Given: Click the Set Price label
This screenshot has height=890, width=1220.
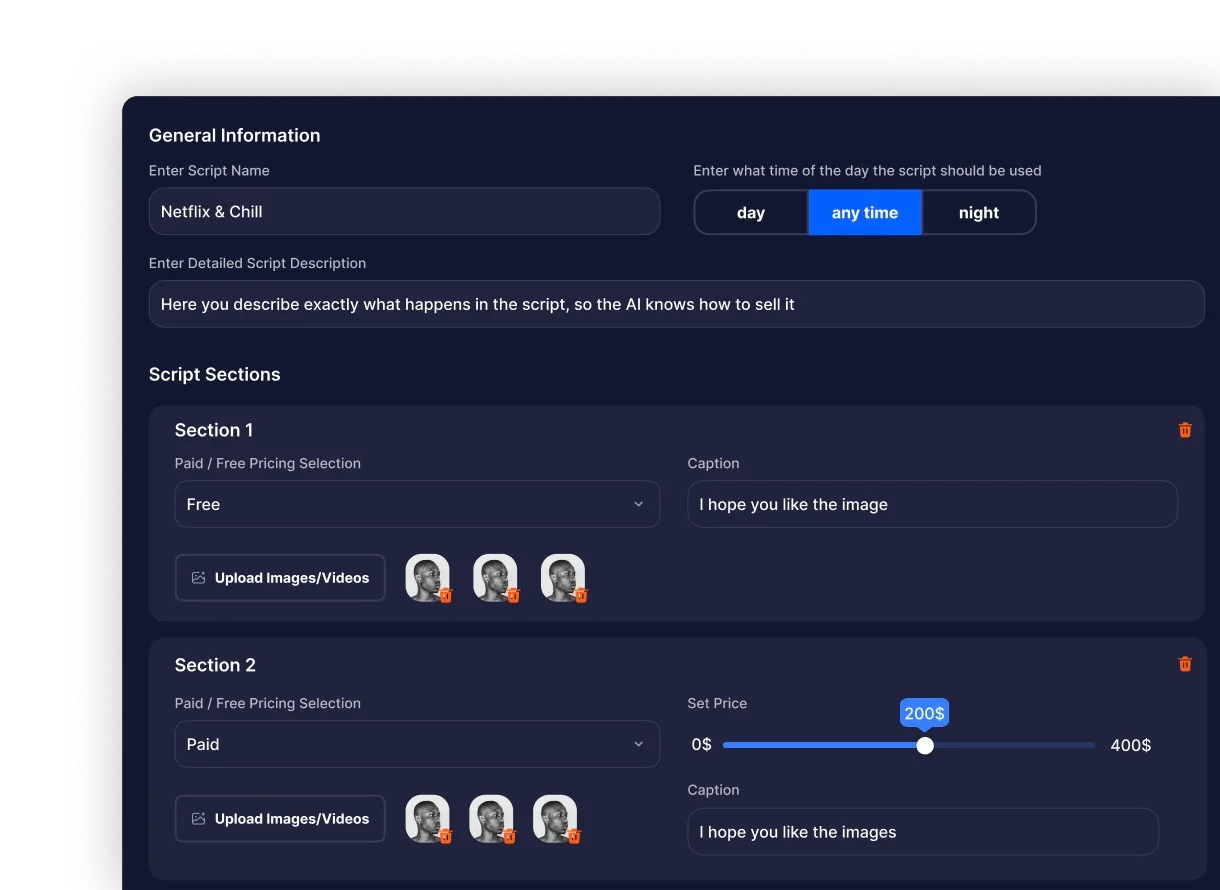Looking at the screenshot, I should pos(717,703).
